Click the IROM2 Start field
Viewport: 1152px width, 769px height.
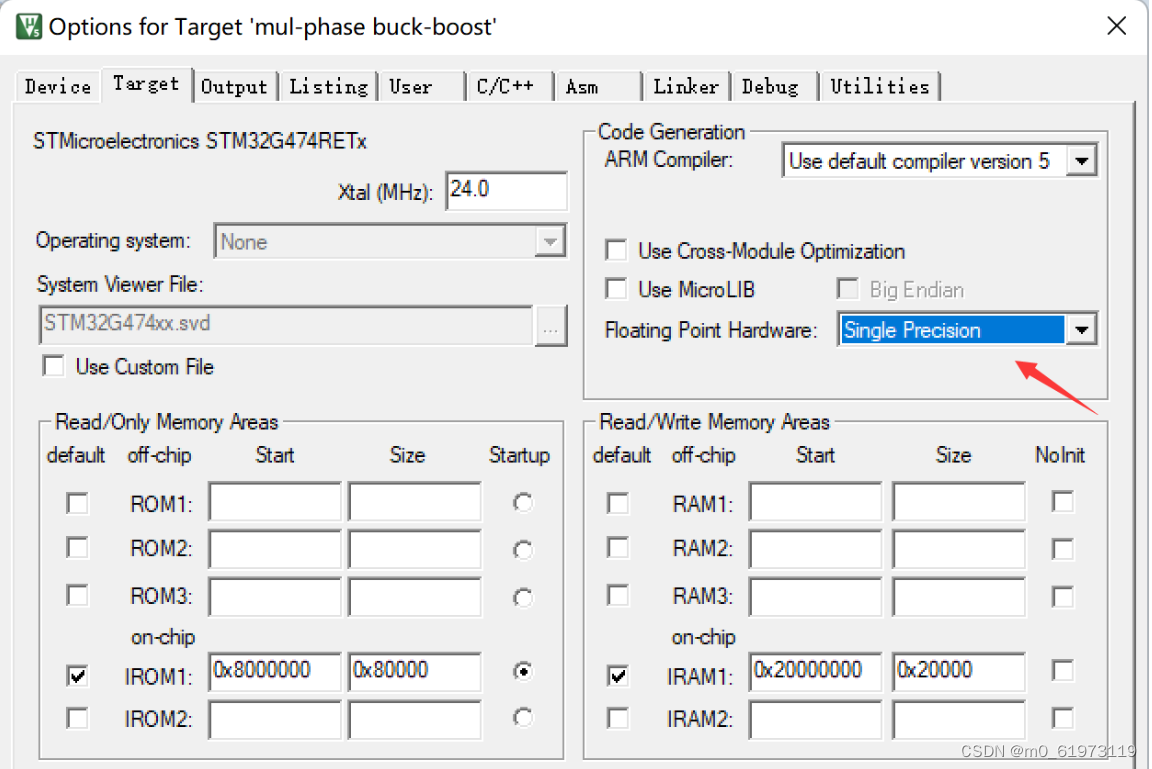pyautogui.click(x=275, y=719)
